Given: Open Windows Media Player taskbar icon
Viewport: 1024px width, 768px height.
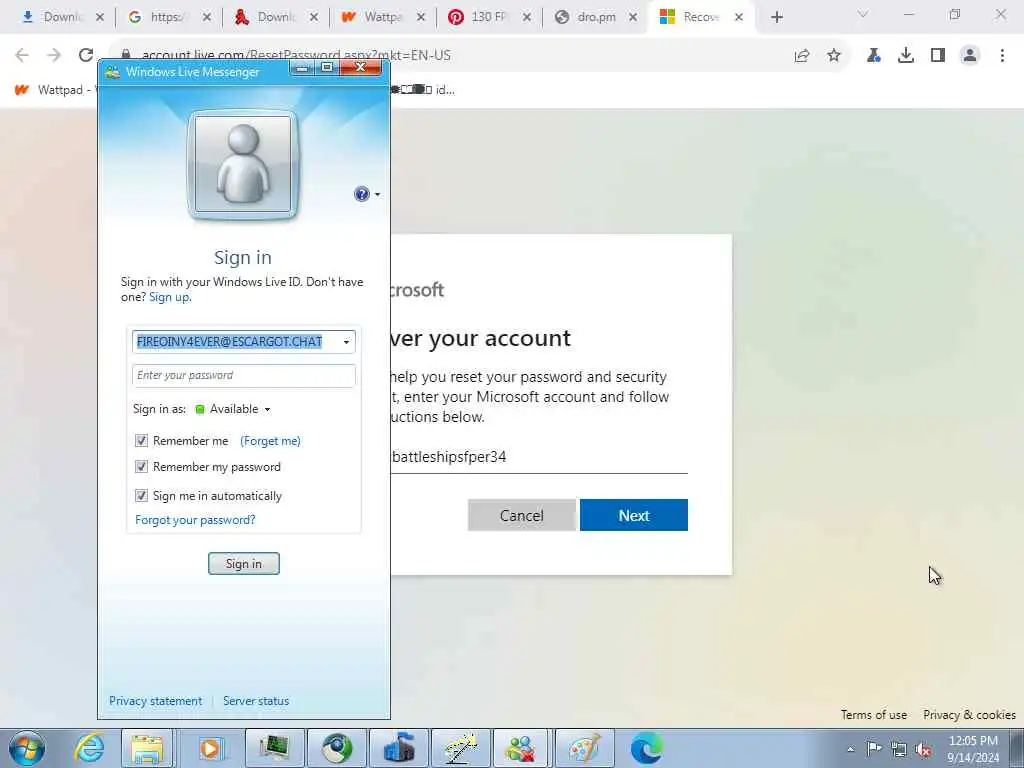Looking at the screenshot, I should 210,748.
